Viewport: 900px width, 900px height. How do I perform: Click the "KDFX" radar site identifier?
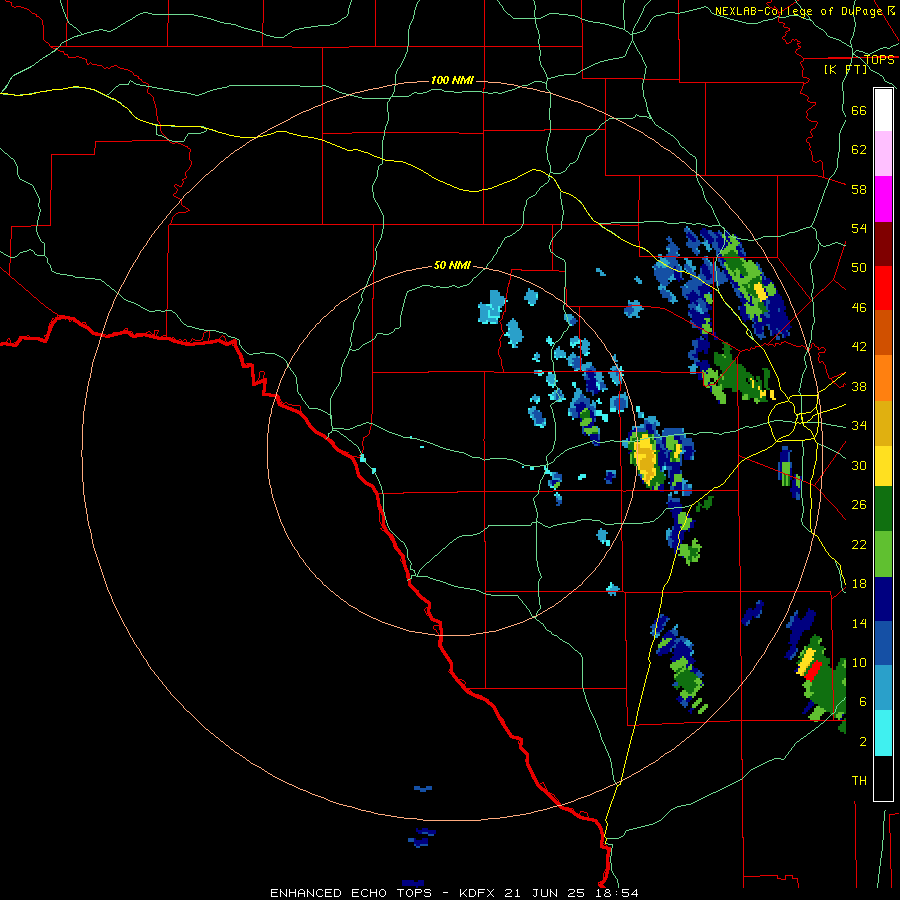tap(478, 893)
